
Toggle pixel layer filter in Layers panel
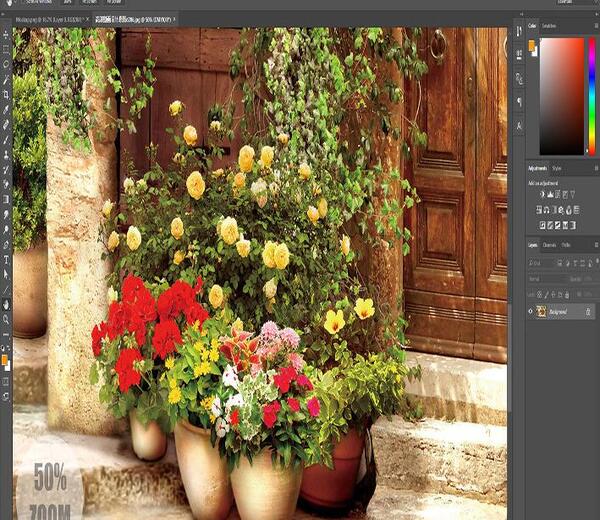(560, 263)
